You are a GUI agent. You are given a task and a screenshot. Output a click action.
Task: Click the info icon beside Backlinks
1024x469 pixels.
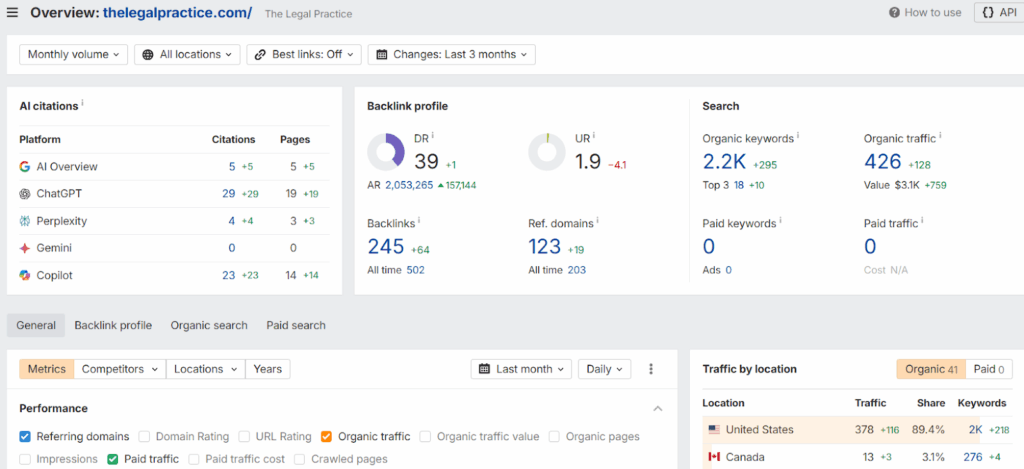(x=419, y=221)
